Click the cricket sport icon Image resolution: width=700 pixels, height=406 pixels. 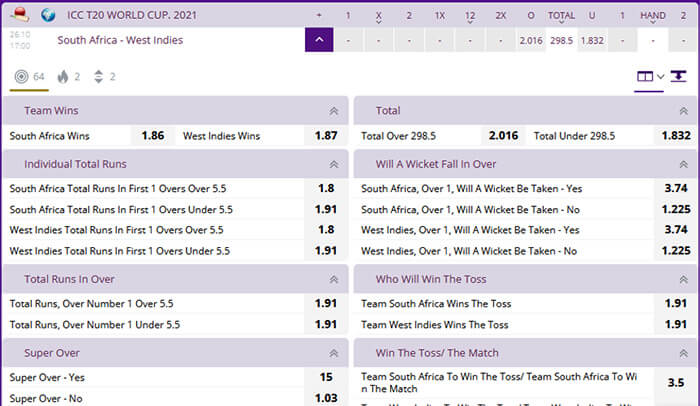point(20,15)
